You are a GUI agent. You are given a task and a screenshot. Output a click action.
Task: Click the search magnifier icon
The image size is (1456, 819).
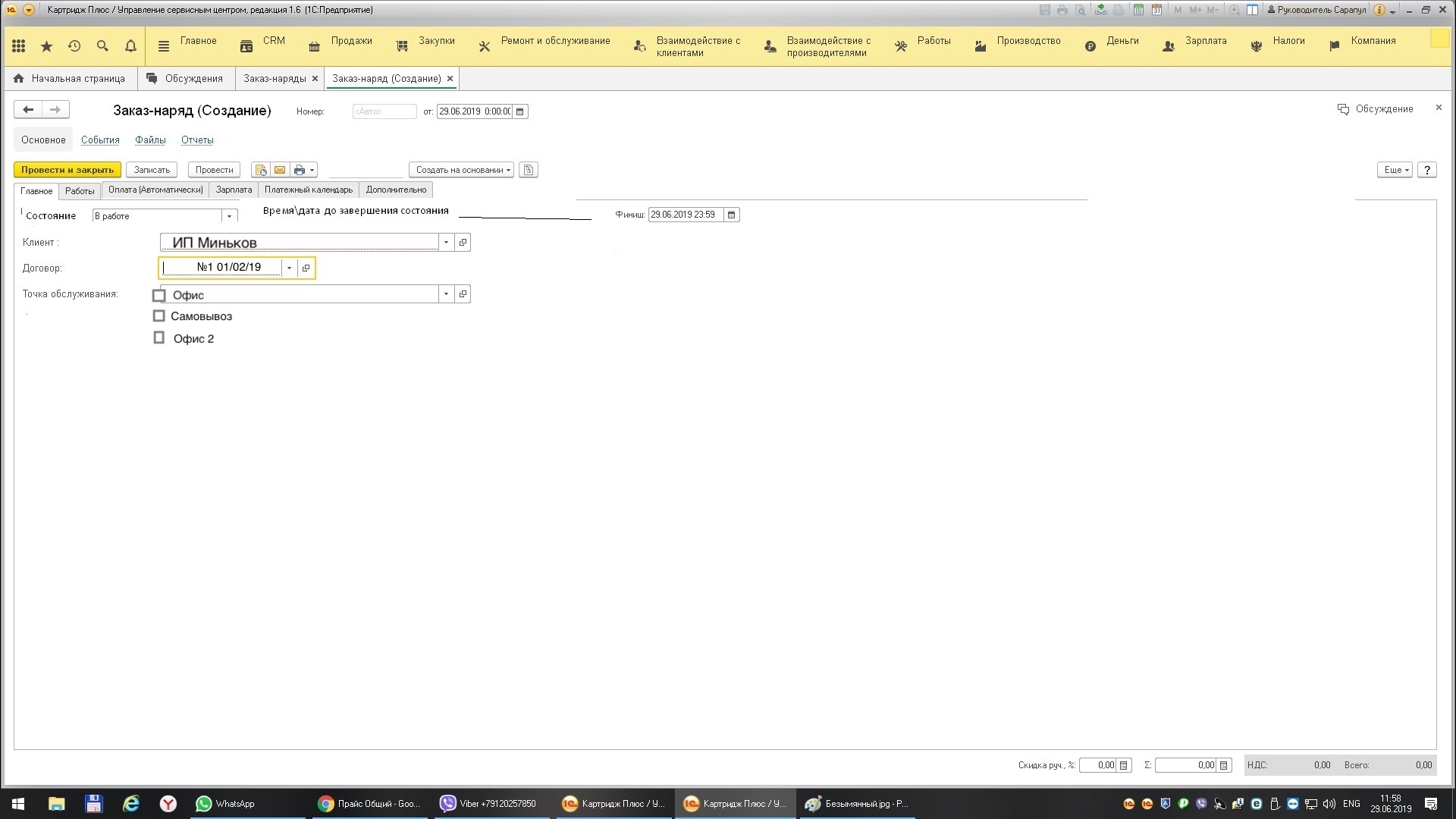click(x=102, y=46)
